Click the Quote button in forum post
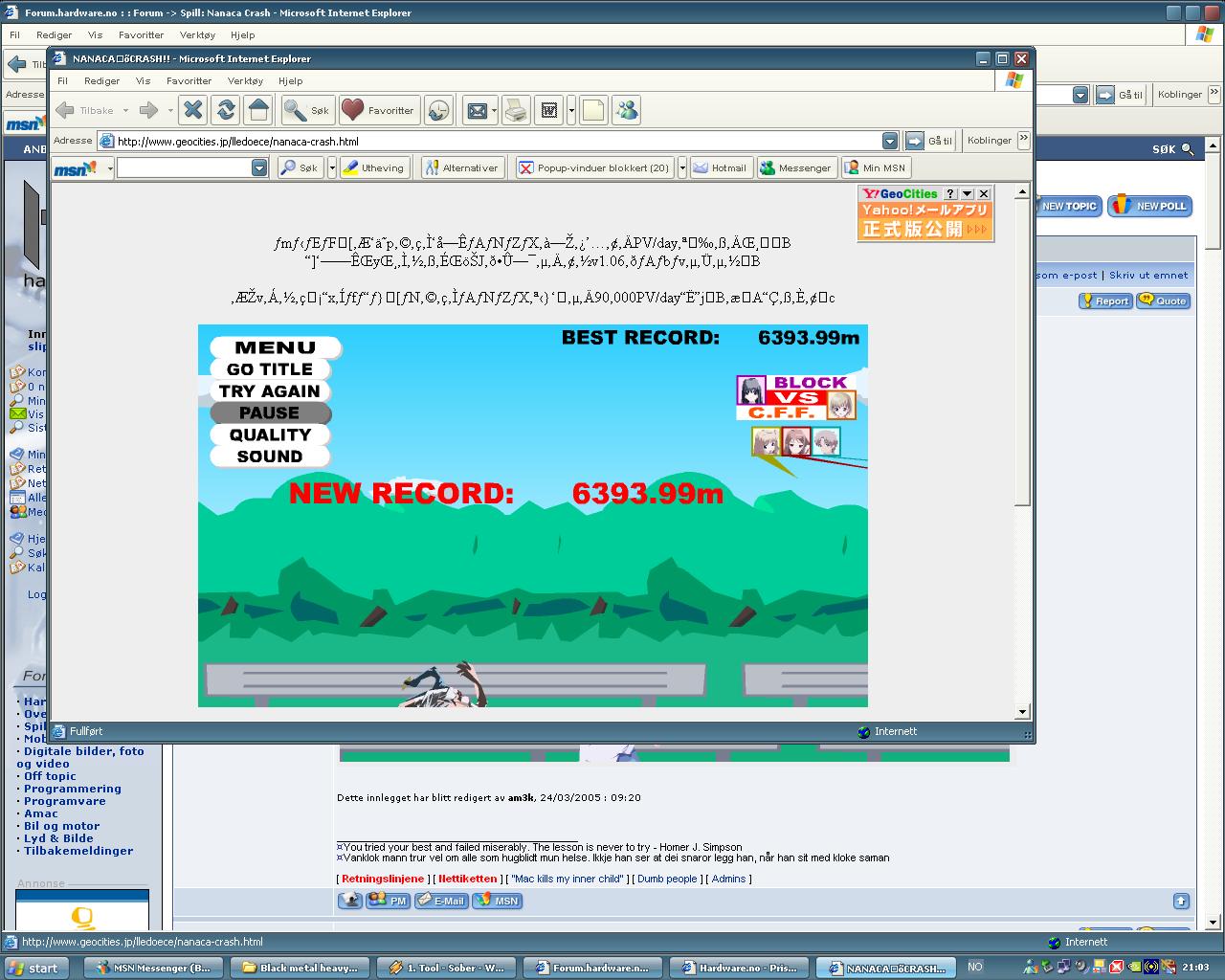 pyautogui.click(x=1164, y=301)
